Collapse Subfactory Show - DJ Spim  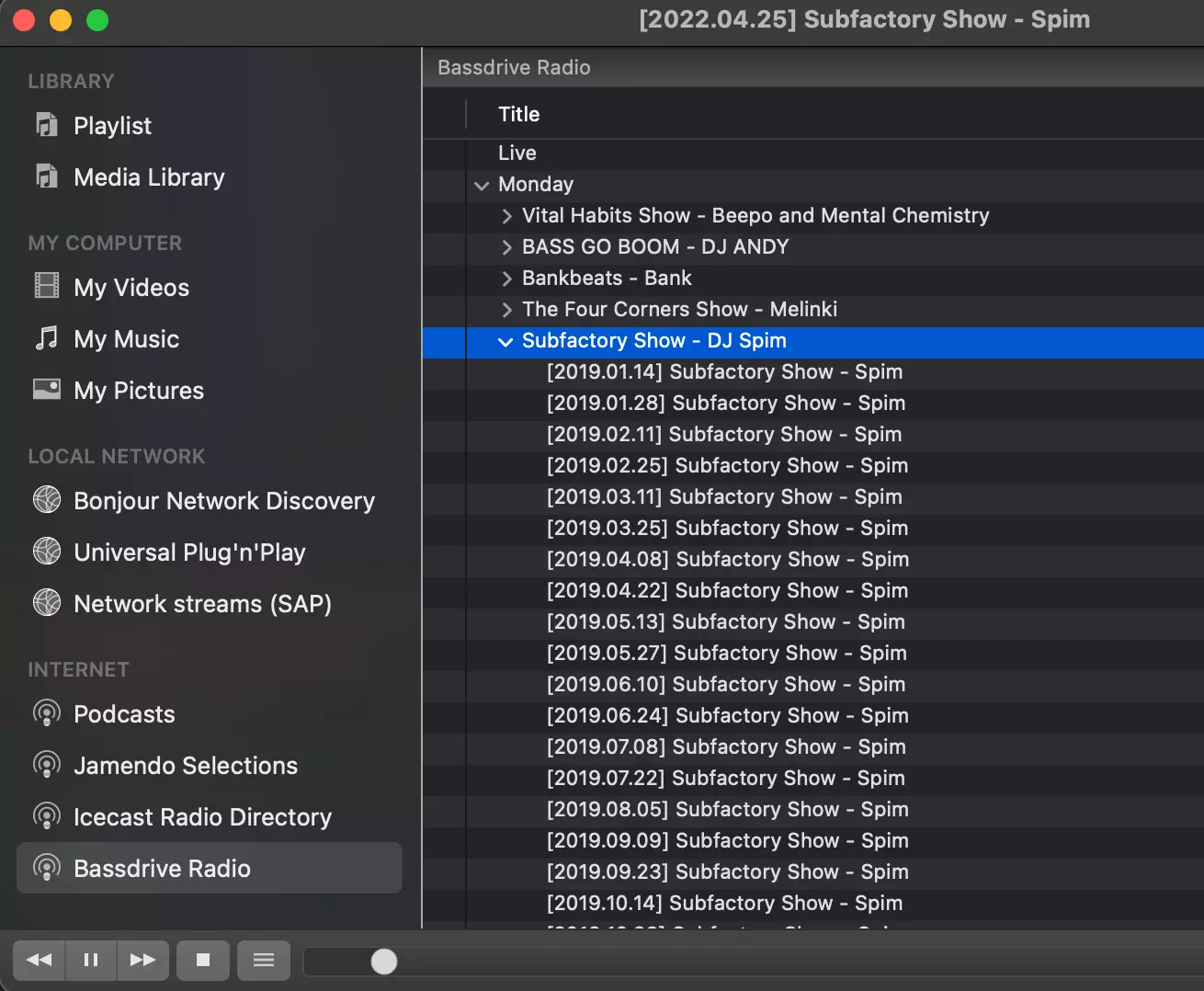[x=505, y=341]
